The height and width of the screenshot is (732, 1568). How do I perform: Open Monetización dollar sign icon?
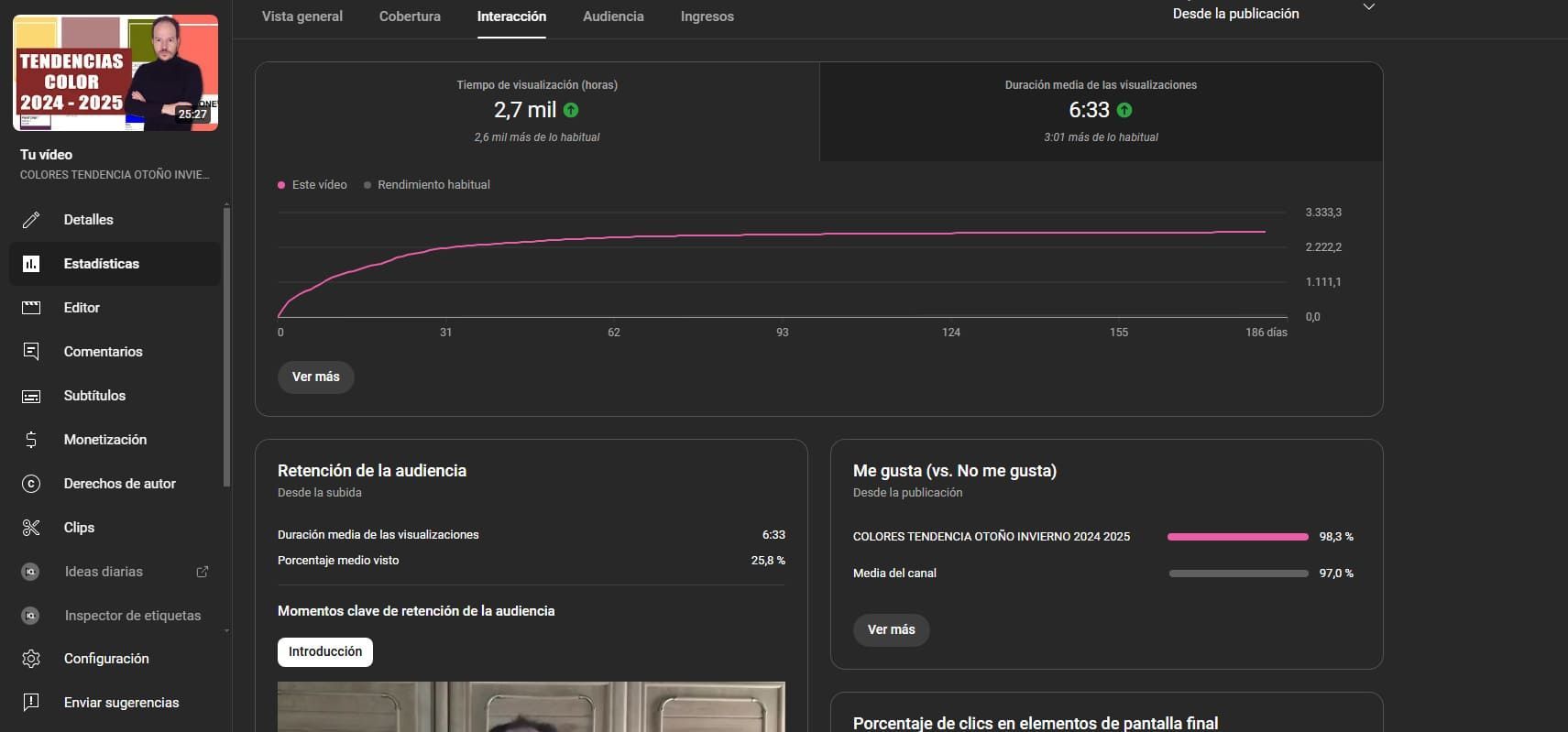(x=31, y=440)
